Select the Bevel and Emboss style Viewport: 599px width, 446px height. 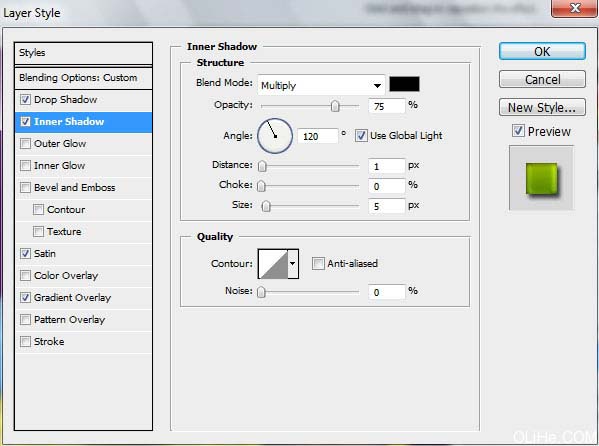(x=74, y=188)
